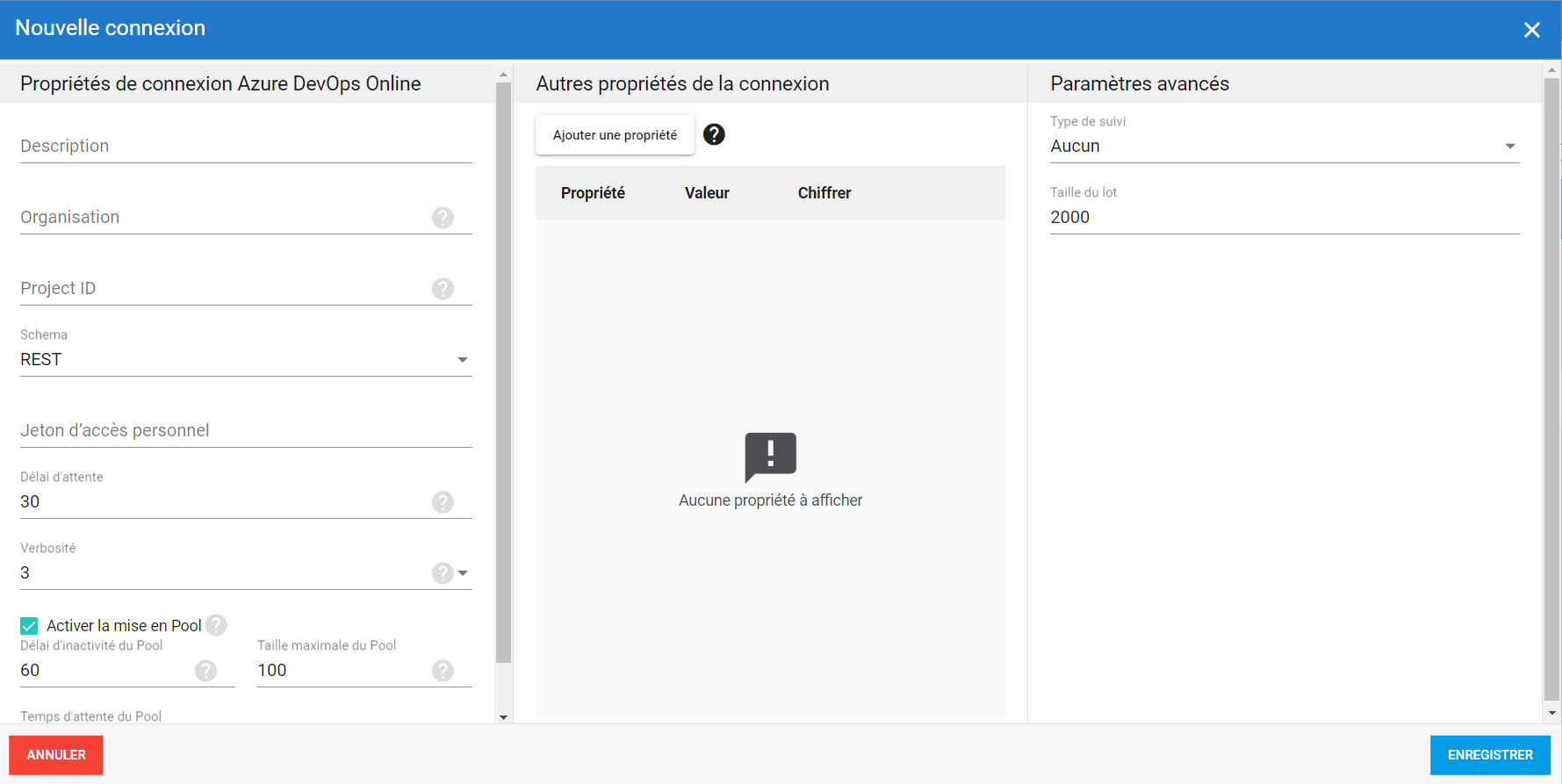Uncheck the Activer la mise en Pool checkbox
The width and height of the screenshot is (1562, 784).
pyautogui.click(x=29, y=626)
